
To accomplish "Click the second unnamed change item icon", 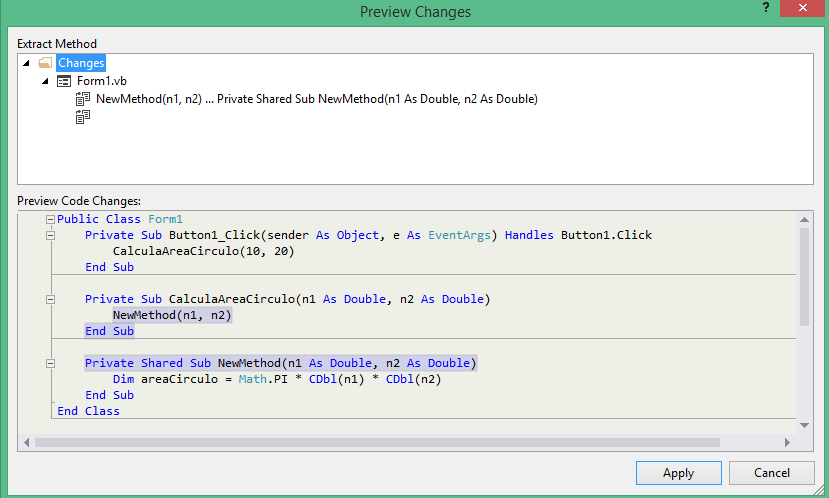I will click(82, 117).
